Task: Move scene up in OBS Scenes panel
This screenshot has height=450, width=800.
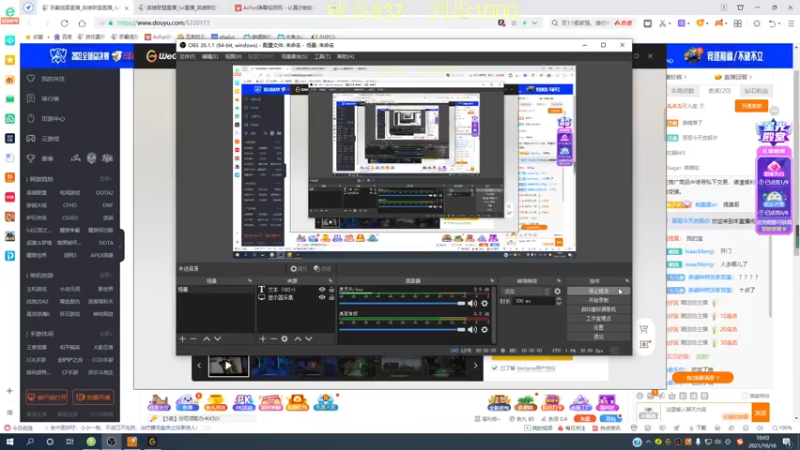Action: point(206,339)
